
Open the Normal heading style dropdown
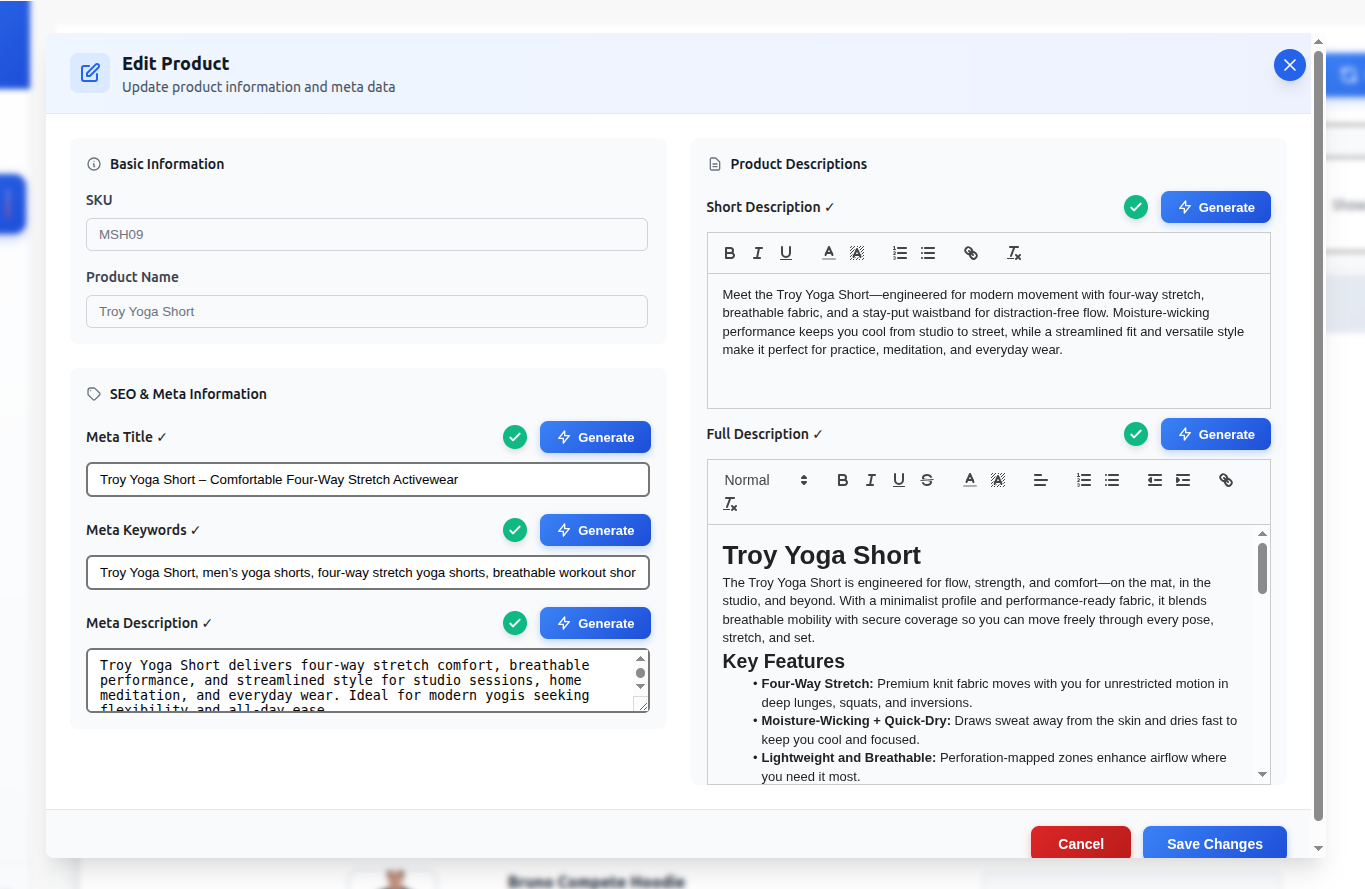765,480
